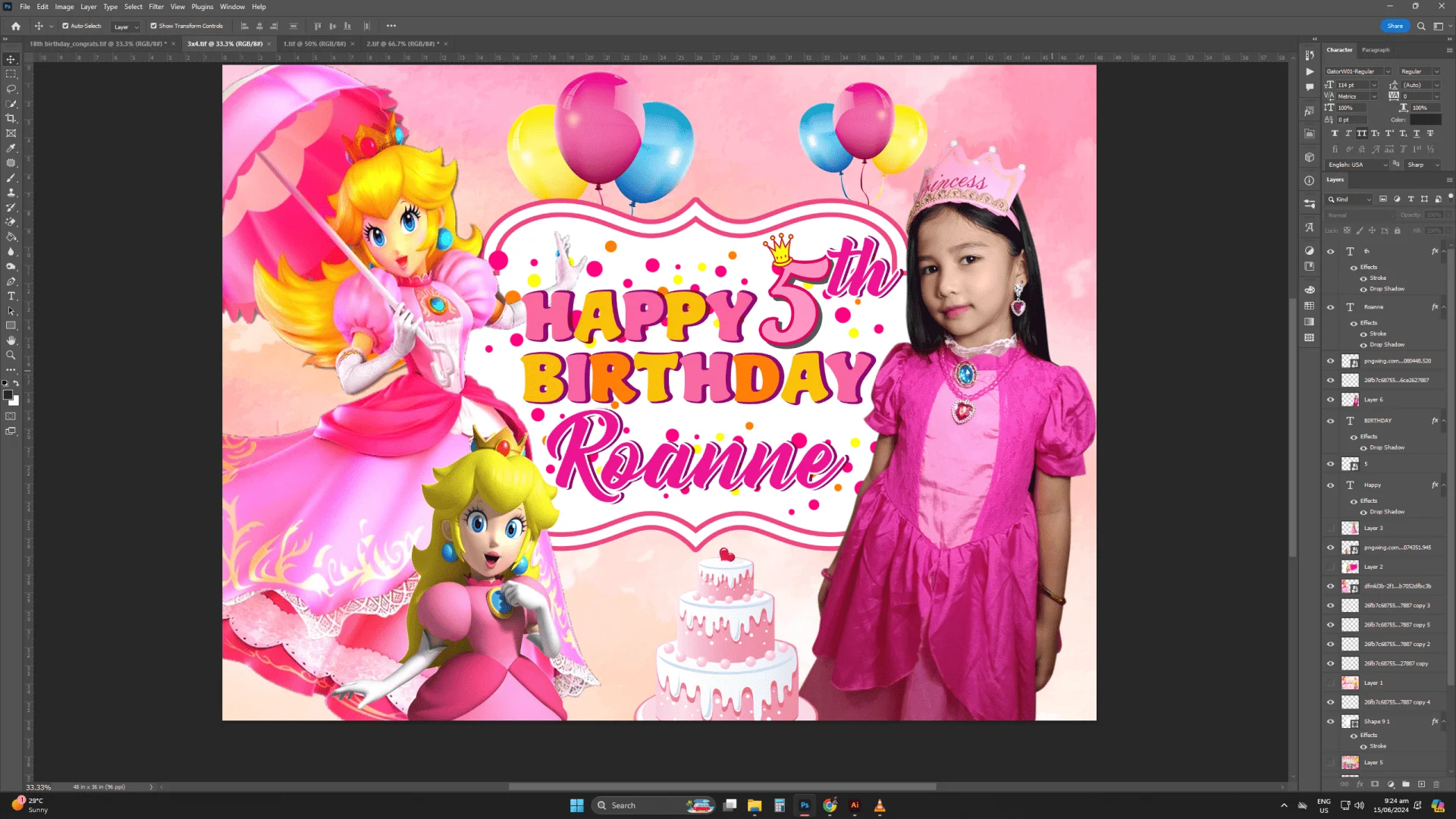
Task: Click the blue Share button
Action: click(x=1395, y=26)
